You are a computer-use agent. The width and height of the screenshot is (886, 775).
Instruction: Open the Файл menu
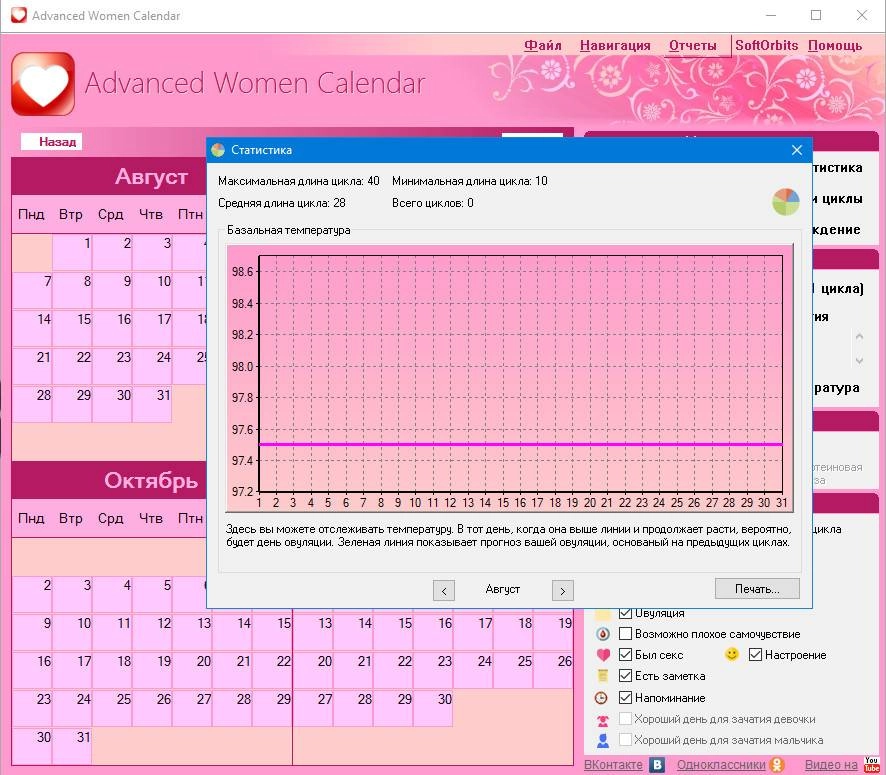coord(542,45)
